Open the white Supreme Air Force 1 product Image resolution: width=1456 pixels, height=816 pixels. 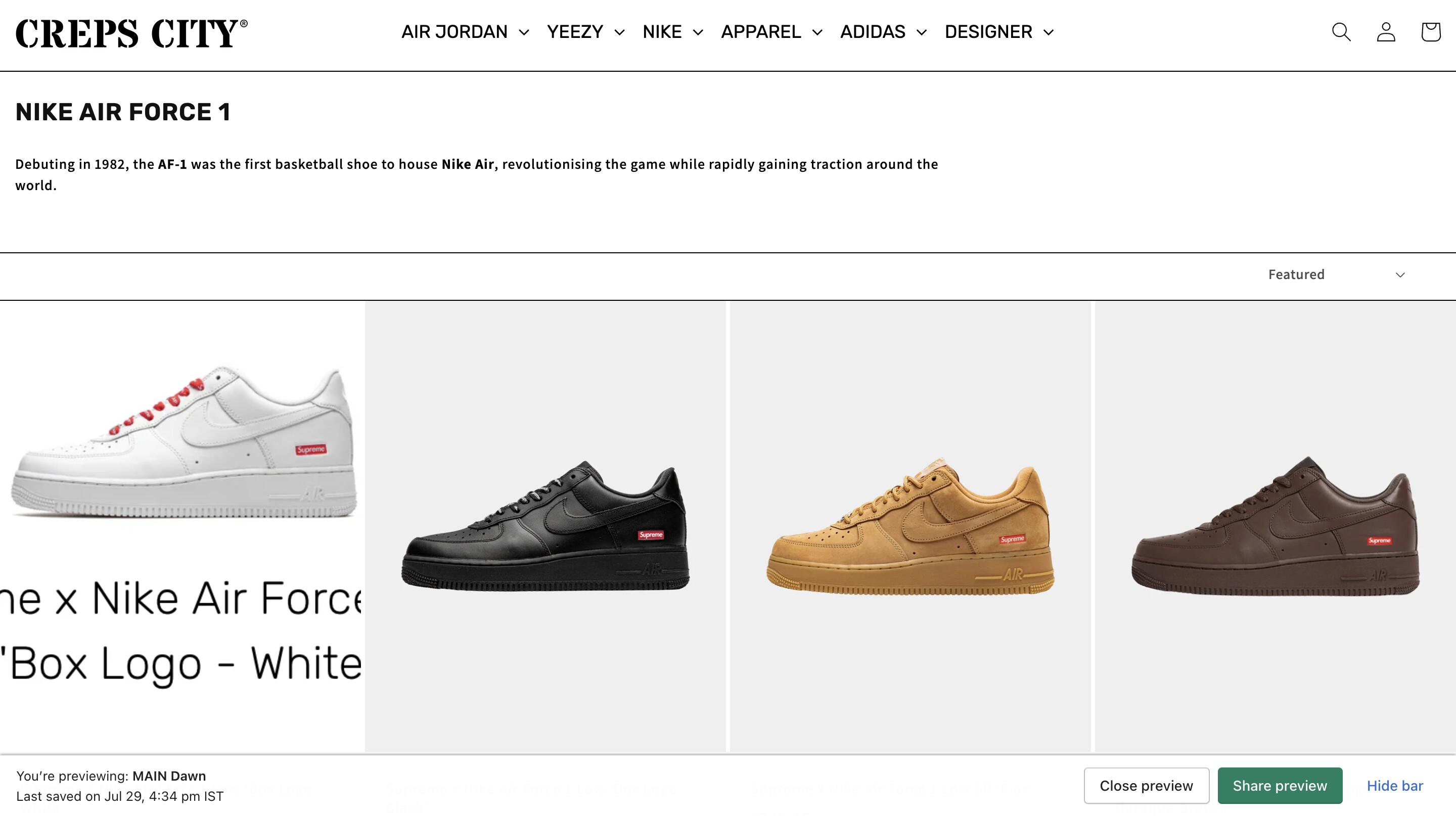(184, 441)
